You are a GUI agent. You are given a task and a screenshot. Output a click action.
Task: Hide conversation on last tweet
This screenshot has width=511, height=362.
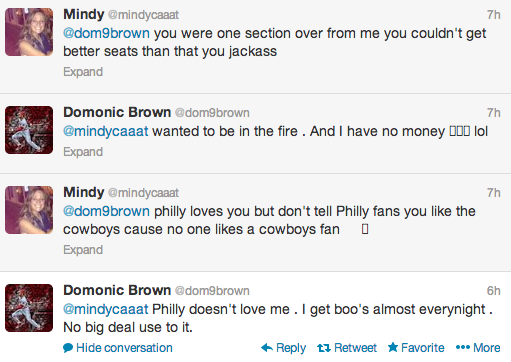[118, 348]
